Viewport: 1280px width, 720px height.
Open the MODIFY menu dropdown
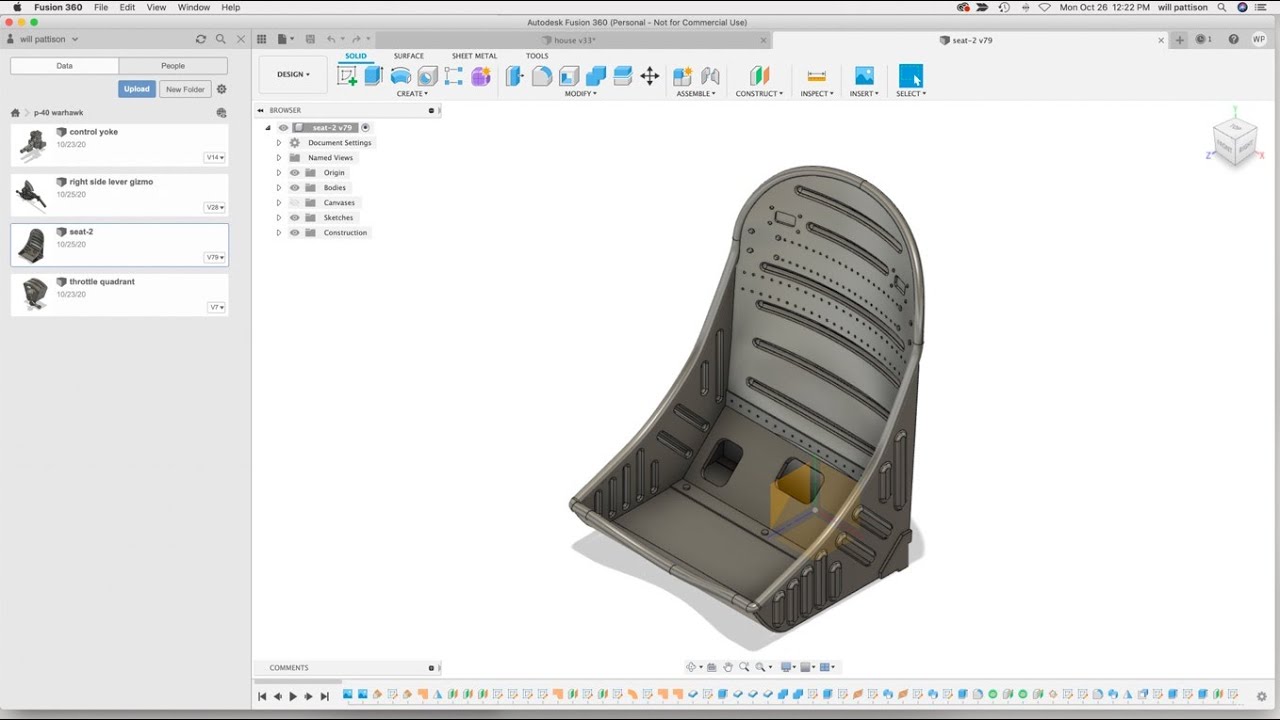point(581,94)
